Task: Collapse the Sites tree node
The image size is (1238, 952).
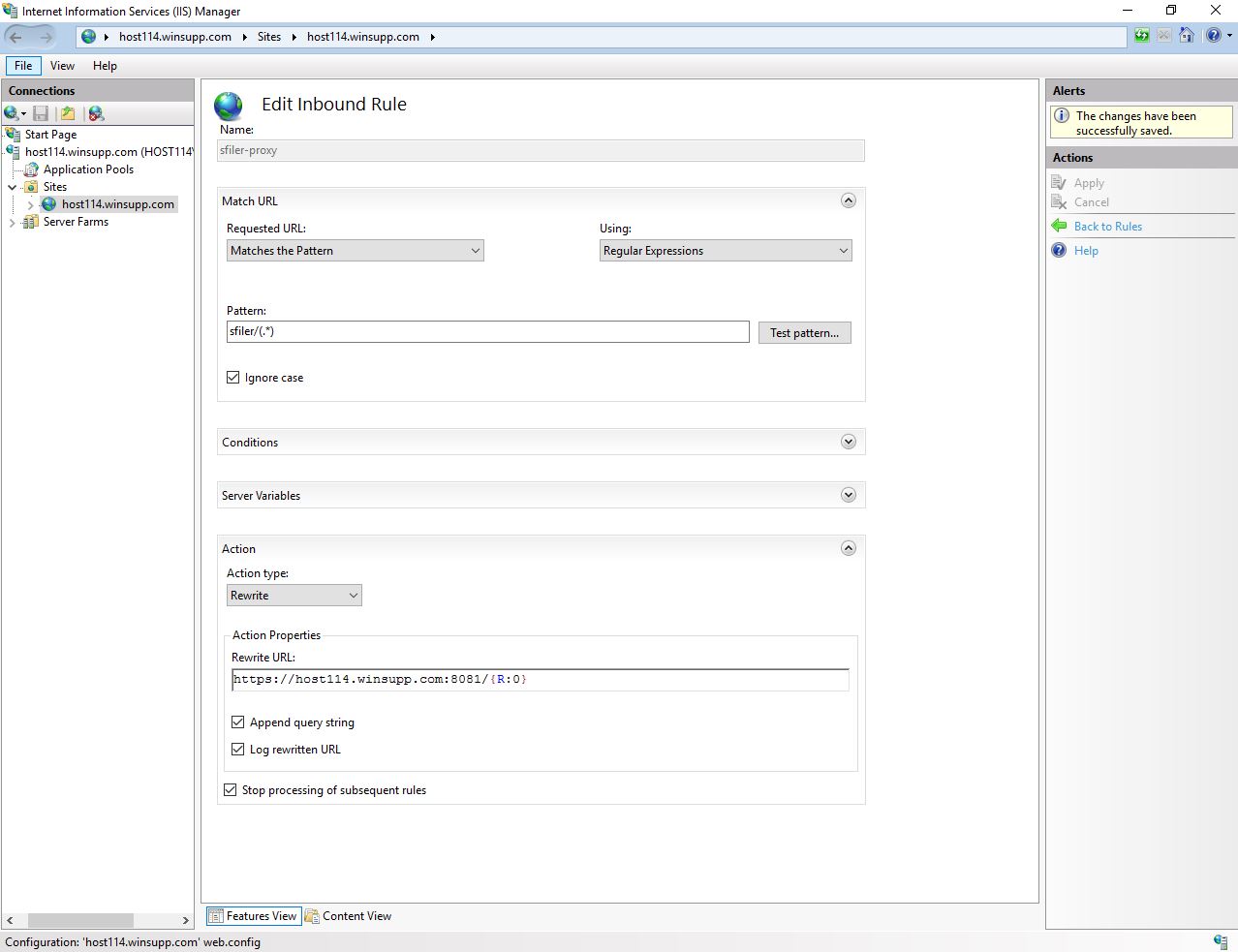Action: point(13,187)
